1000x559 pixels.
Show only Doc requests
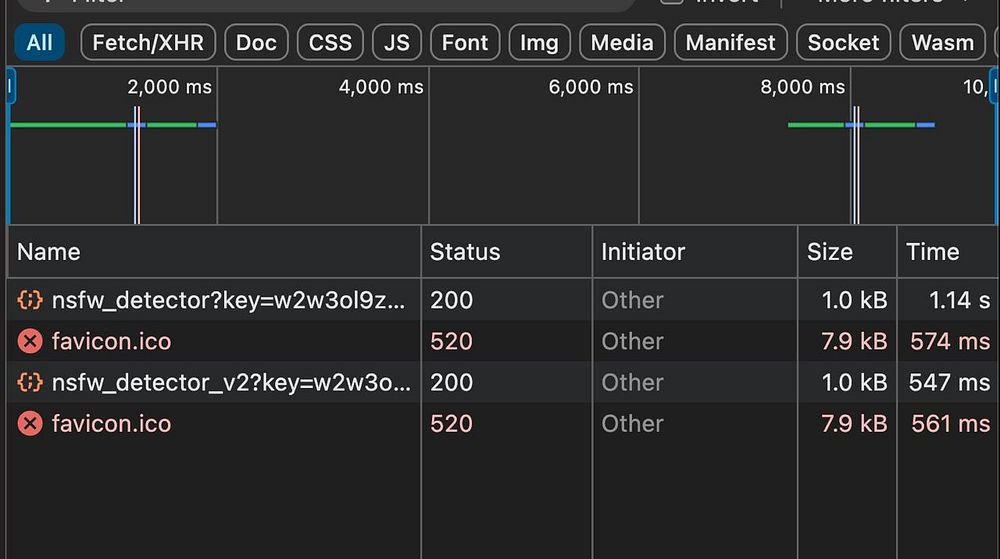[x=257, y=43]
